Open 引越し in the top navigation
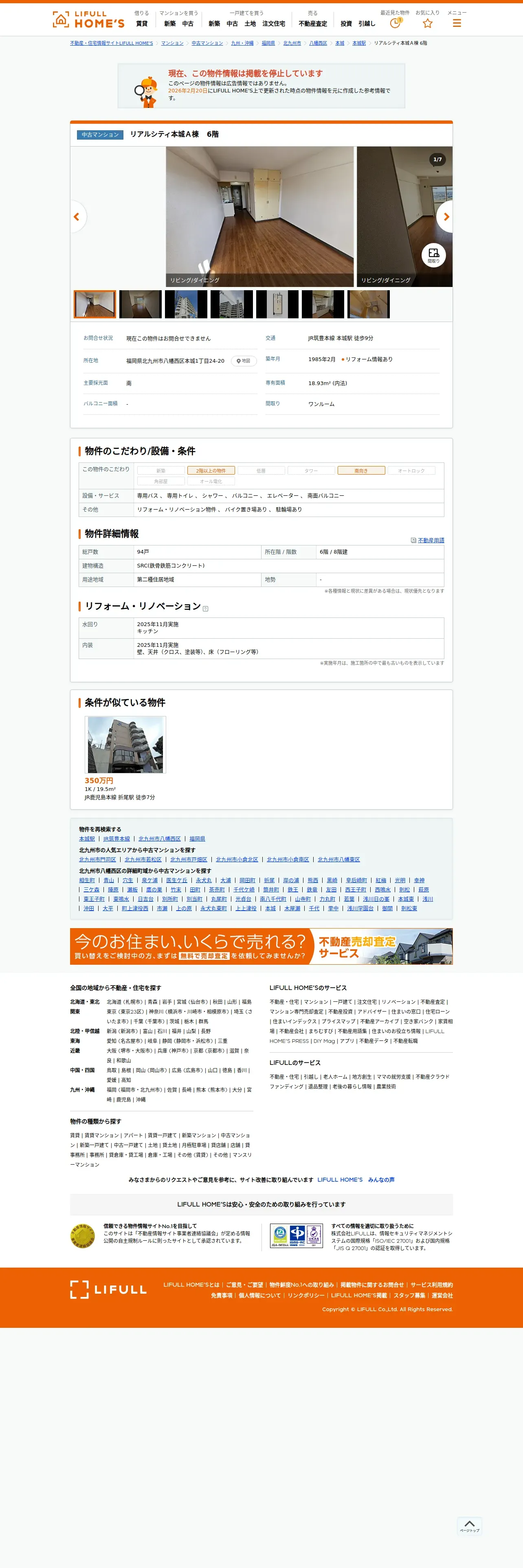This screenshot has height=1568, width=523. click(367, 24)
